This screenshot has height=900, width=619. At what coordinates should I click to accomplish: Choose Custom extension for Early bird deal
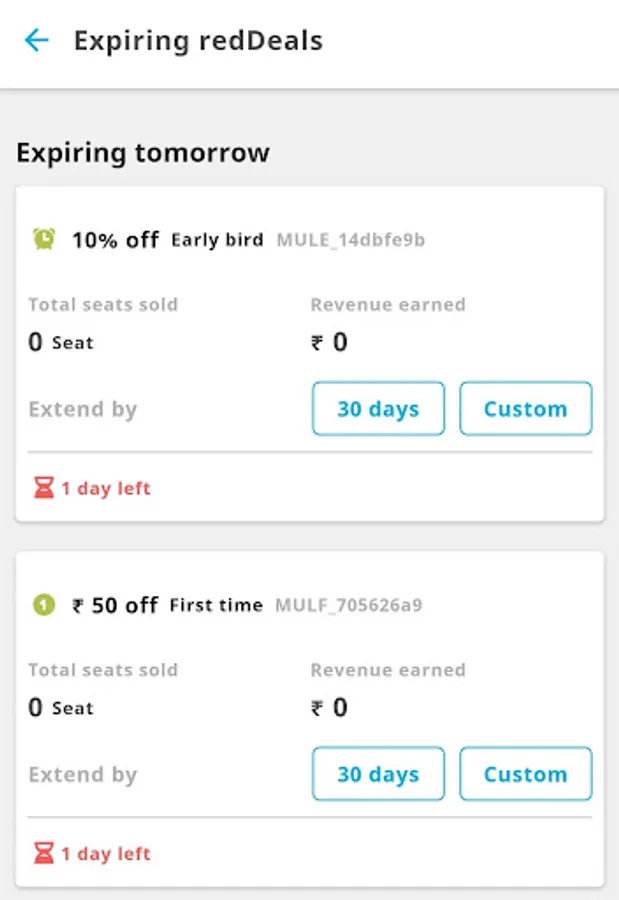(525, 409)
